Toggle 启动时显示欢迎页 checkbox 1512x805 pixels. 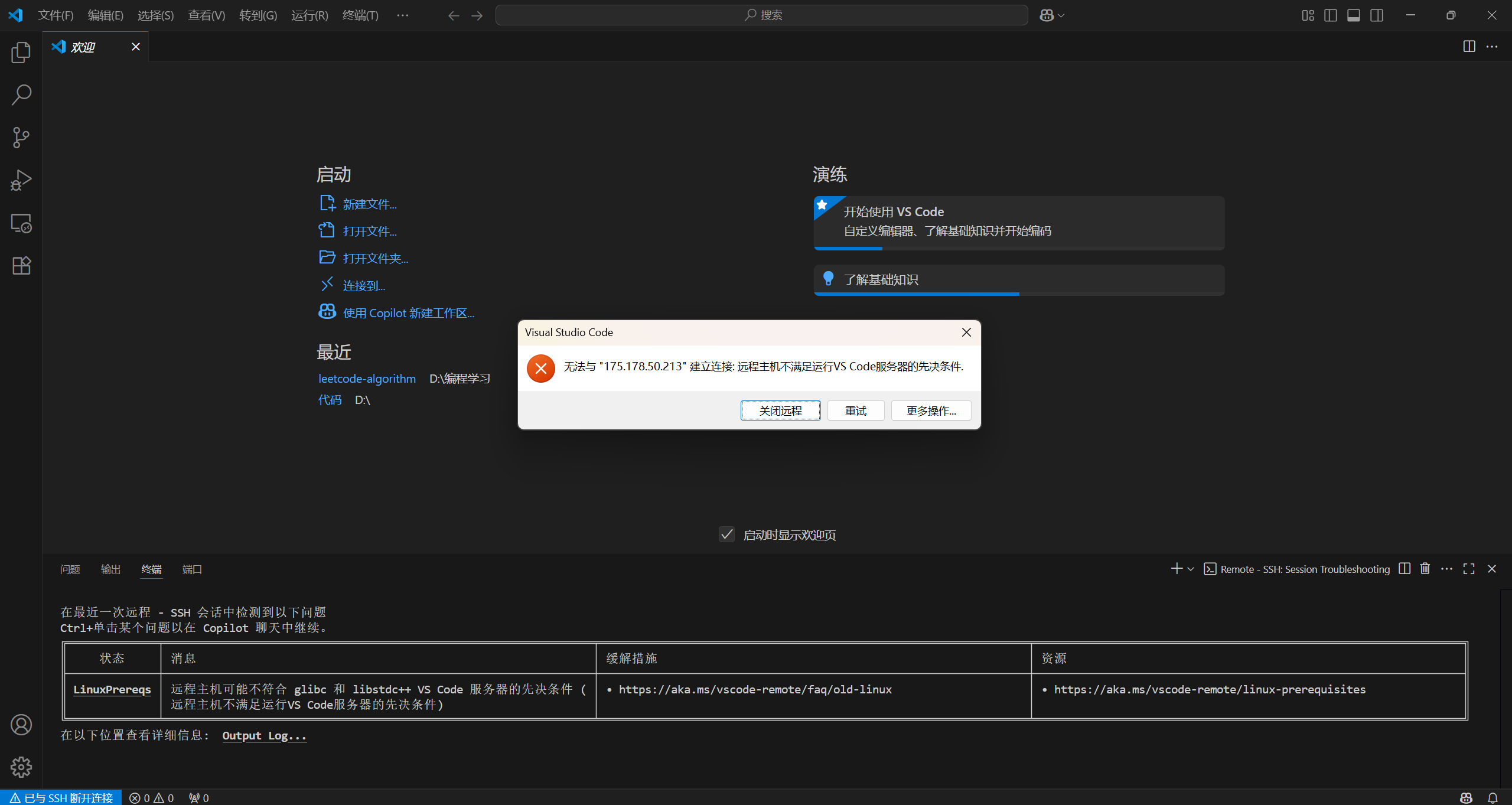point(727,535)
